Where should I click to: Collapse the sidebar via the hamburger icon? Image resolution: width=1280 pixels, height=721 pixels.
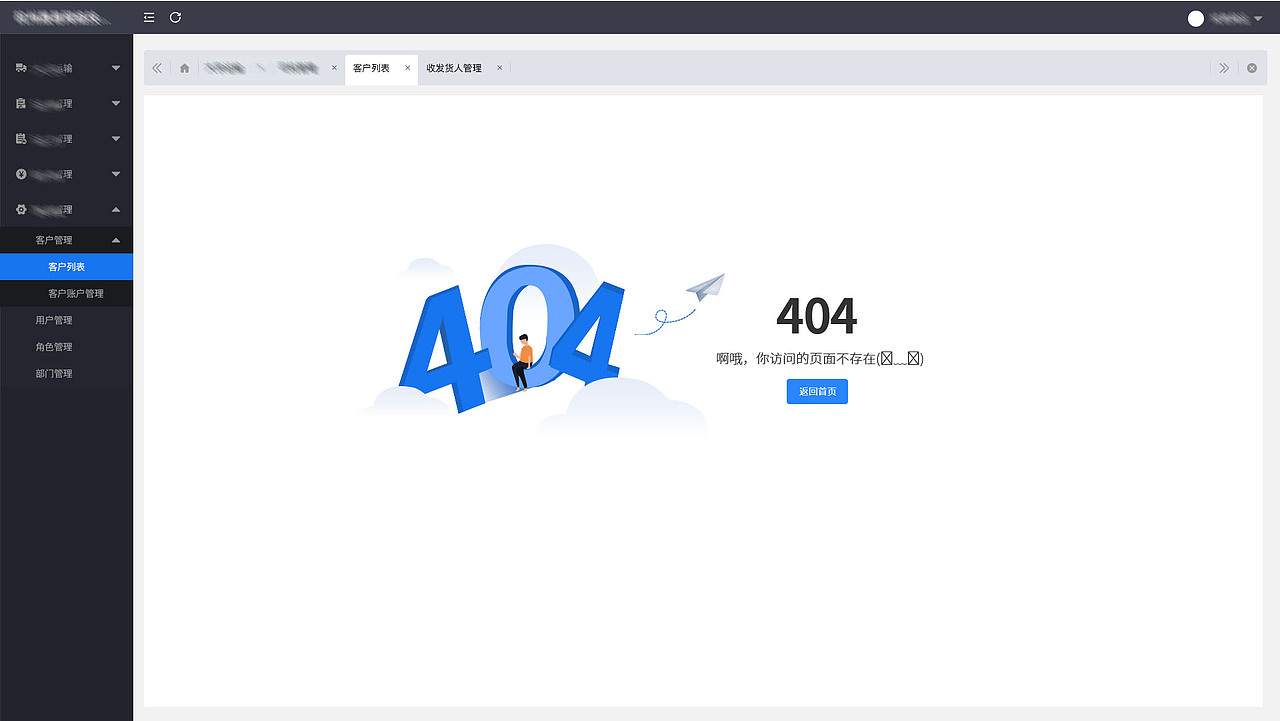click(148, 17)
